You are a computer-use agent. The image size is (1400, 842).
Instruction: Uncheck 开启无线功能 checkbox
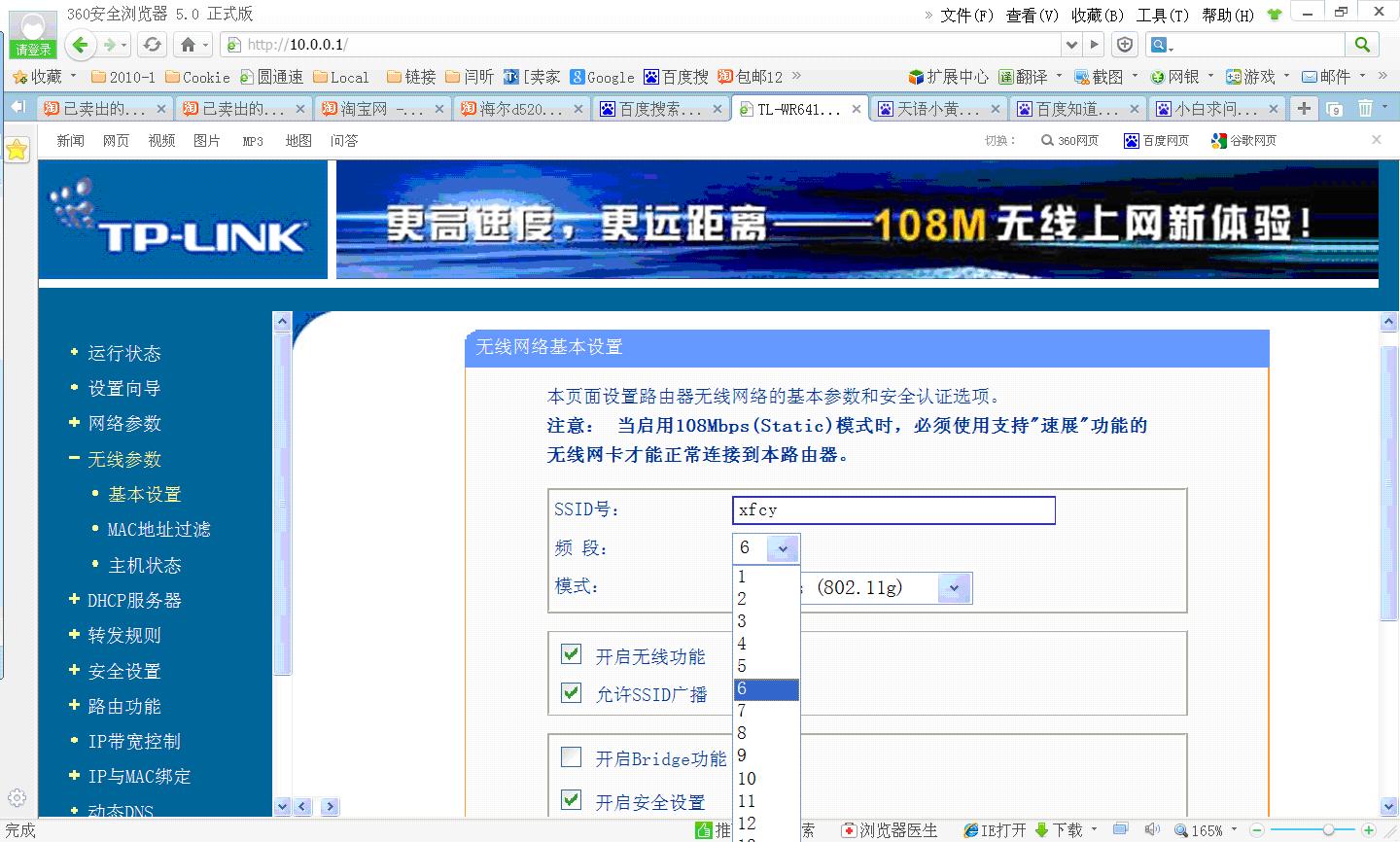tap(571, 654)
